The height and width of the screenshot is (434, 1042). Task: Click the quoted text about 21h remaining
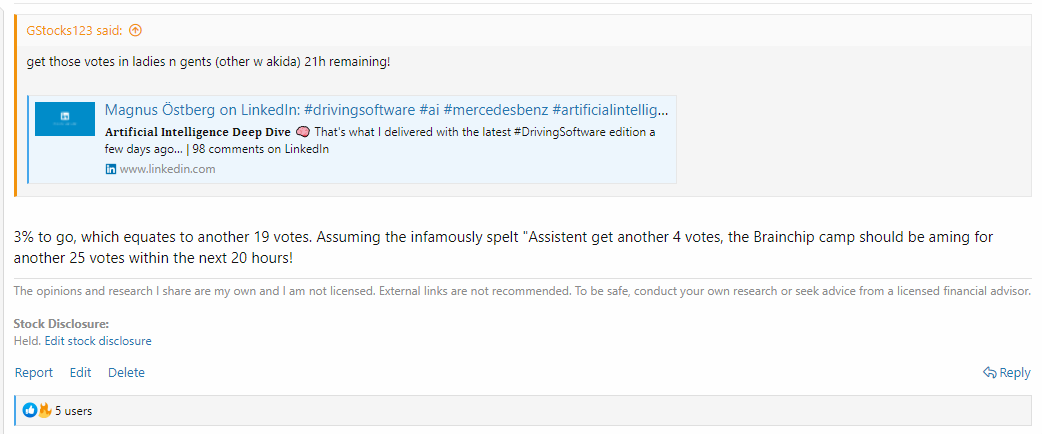point(208,62)
